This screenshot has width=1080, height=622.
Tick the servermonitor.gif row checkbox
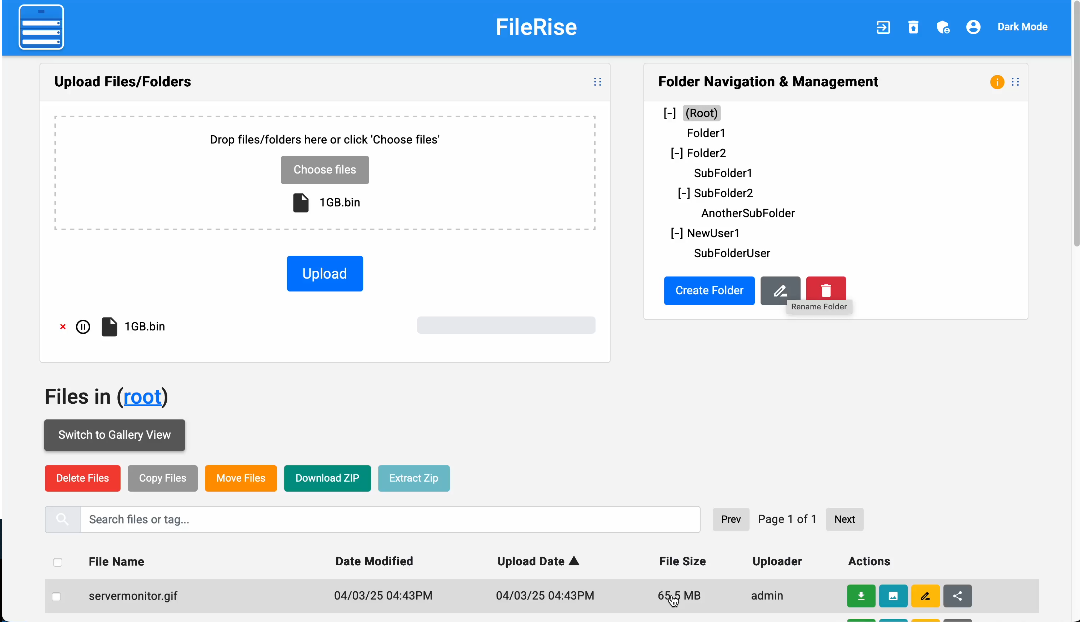point(57,596)
